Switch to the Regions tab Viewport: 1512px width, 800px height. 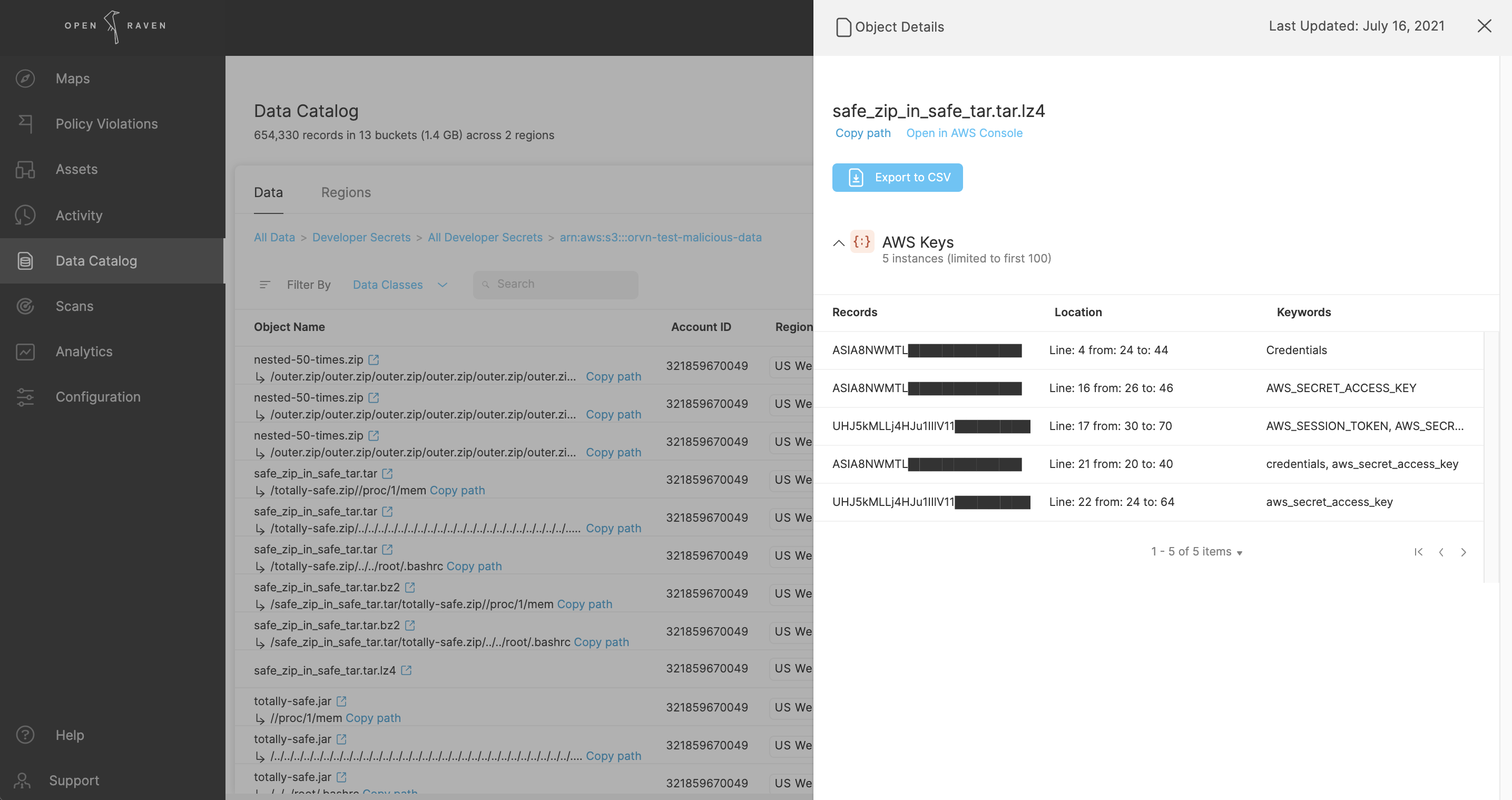click(346, 192)
